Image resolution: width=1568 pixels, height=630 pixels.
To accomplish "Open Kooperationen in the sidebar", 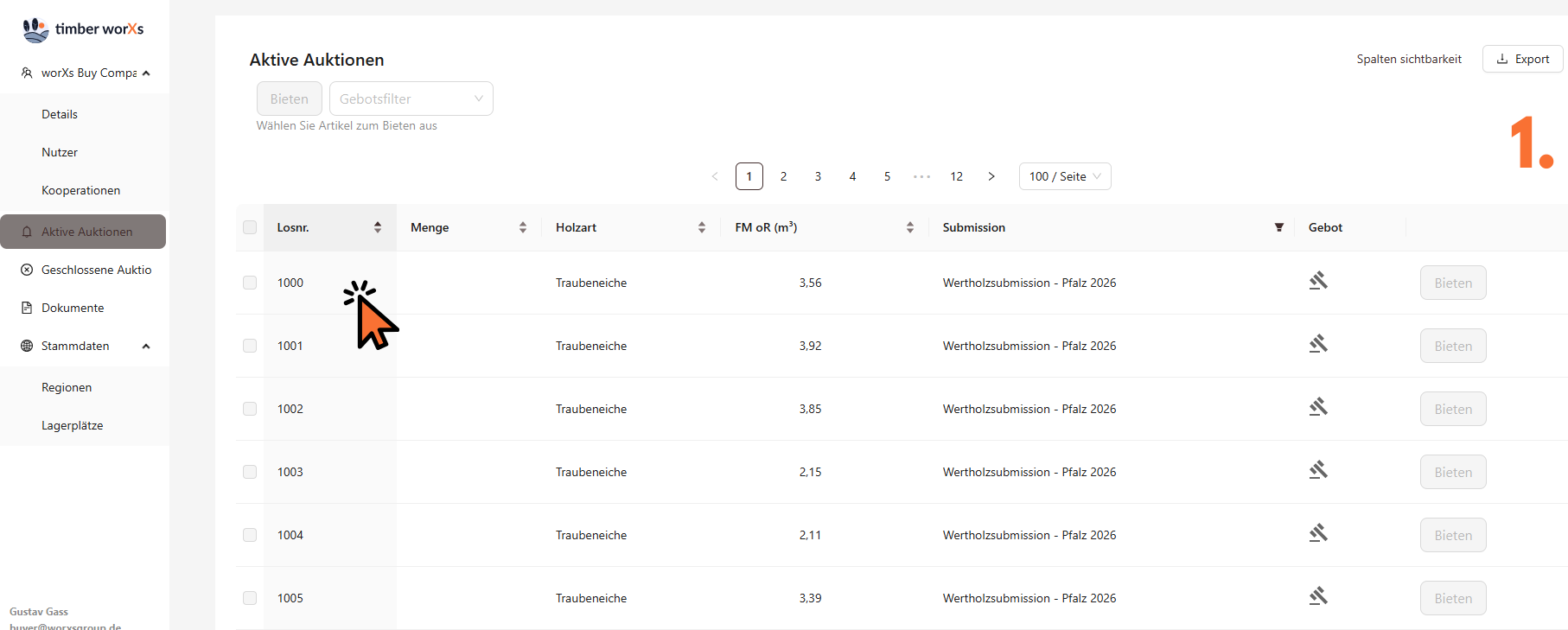I will click(x=80, y=190).
